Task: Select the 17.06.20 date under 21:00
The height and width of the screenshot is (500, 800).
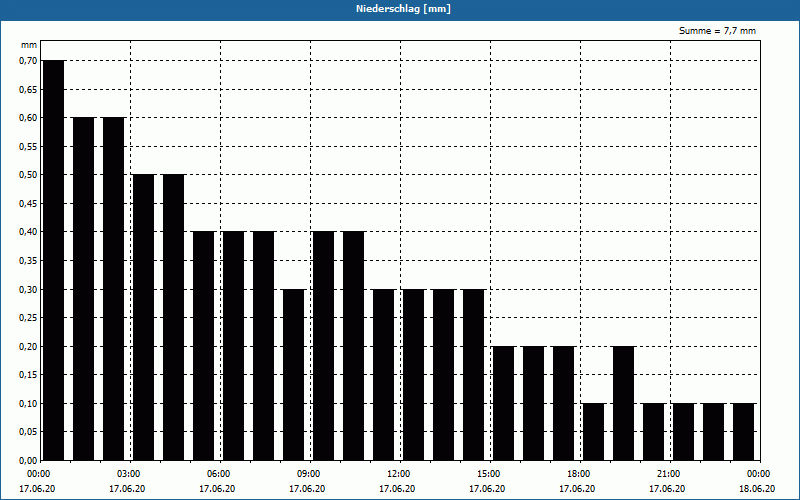Action: [667, 489]
